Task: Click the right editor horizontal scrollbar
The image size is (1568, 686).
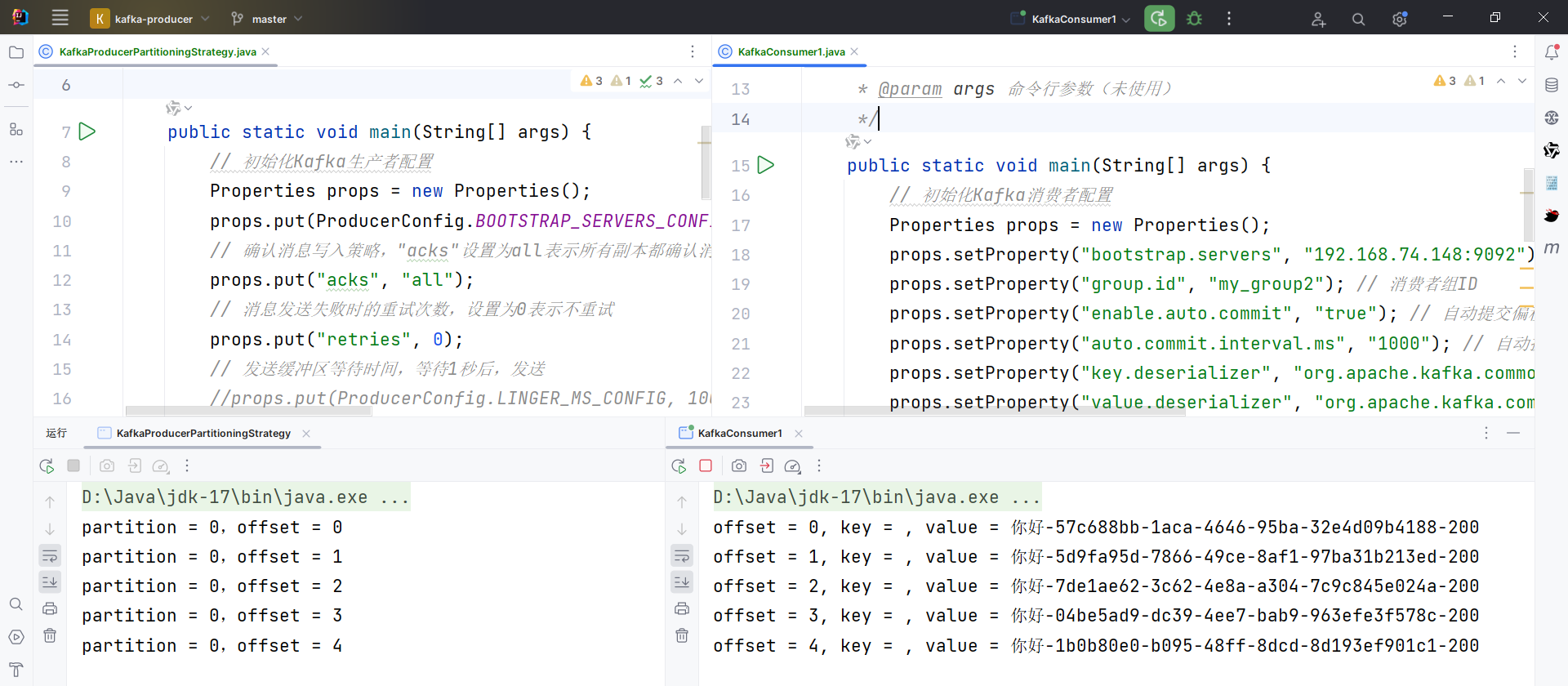Action: [995, 411]
